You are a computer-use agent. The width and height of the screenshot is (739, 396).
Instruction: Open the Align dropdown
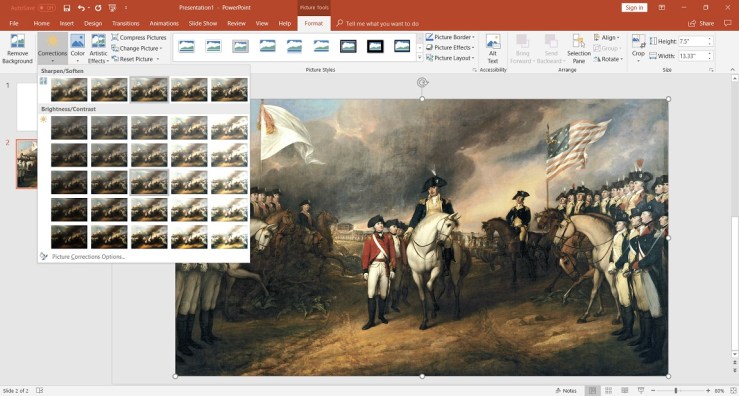coord(607,37)
